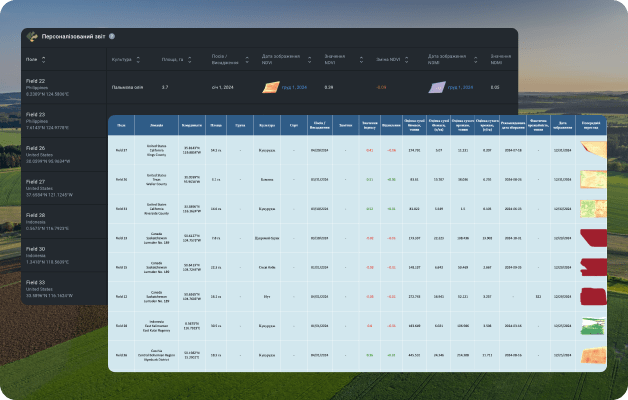Select Field 27 United States row
This screenshot has height=400, width=628.
pyautogui.click(x=64, y=188)
